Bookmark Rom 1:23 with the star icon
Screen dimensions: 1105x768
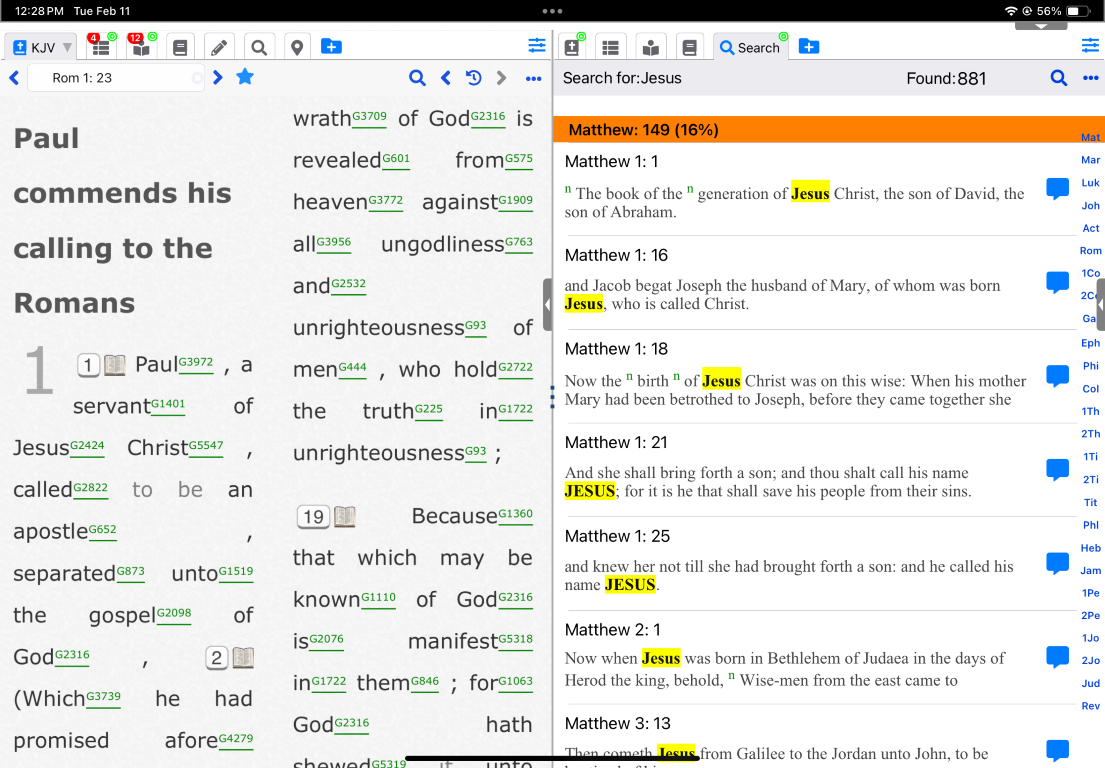(245, 77)
